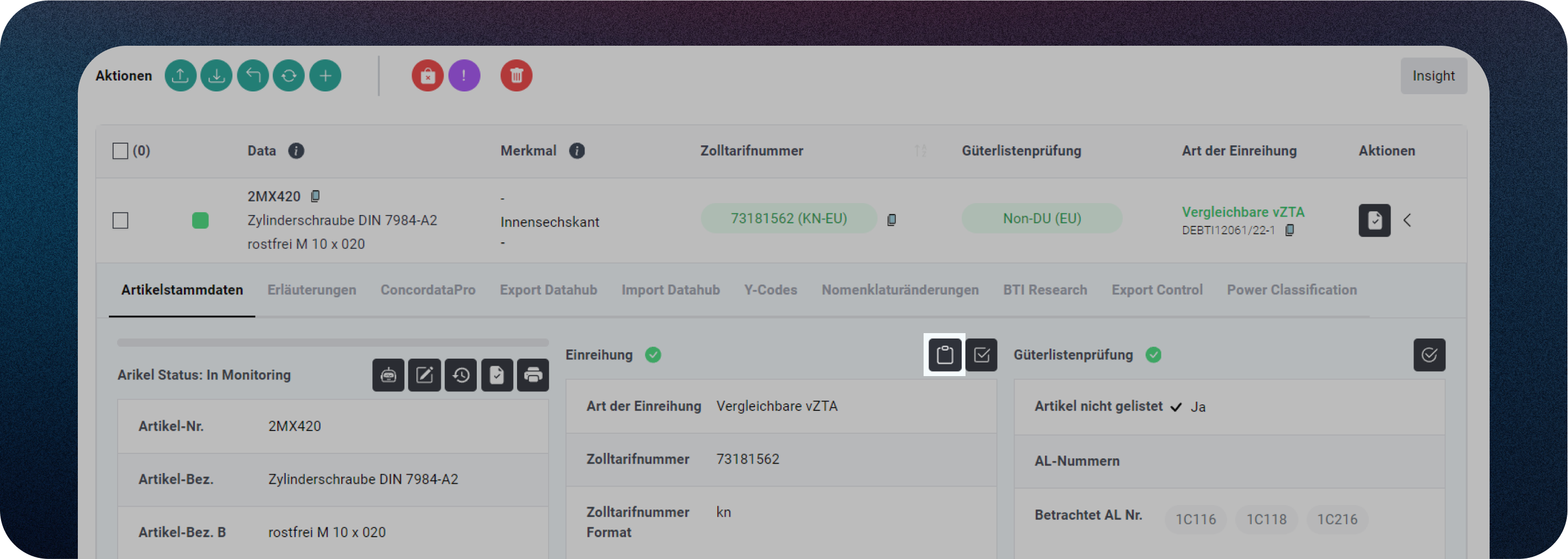Check the row checkbox for 2MX420
Viewport: 1568px width, 559px height.
[120, 220]
